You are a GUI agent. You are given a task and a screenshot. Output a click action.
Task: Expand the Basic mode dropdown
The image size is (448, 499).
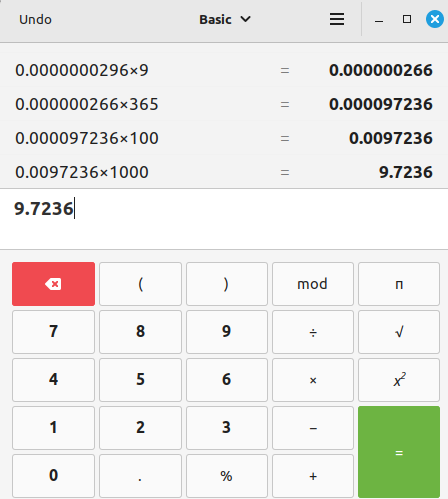pos(225,19)
